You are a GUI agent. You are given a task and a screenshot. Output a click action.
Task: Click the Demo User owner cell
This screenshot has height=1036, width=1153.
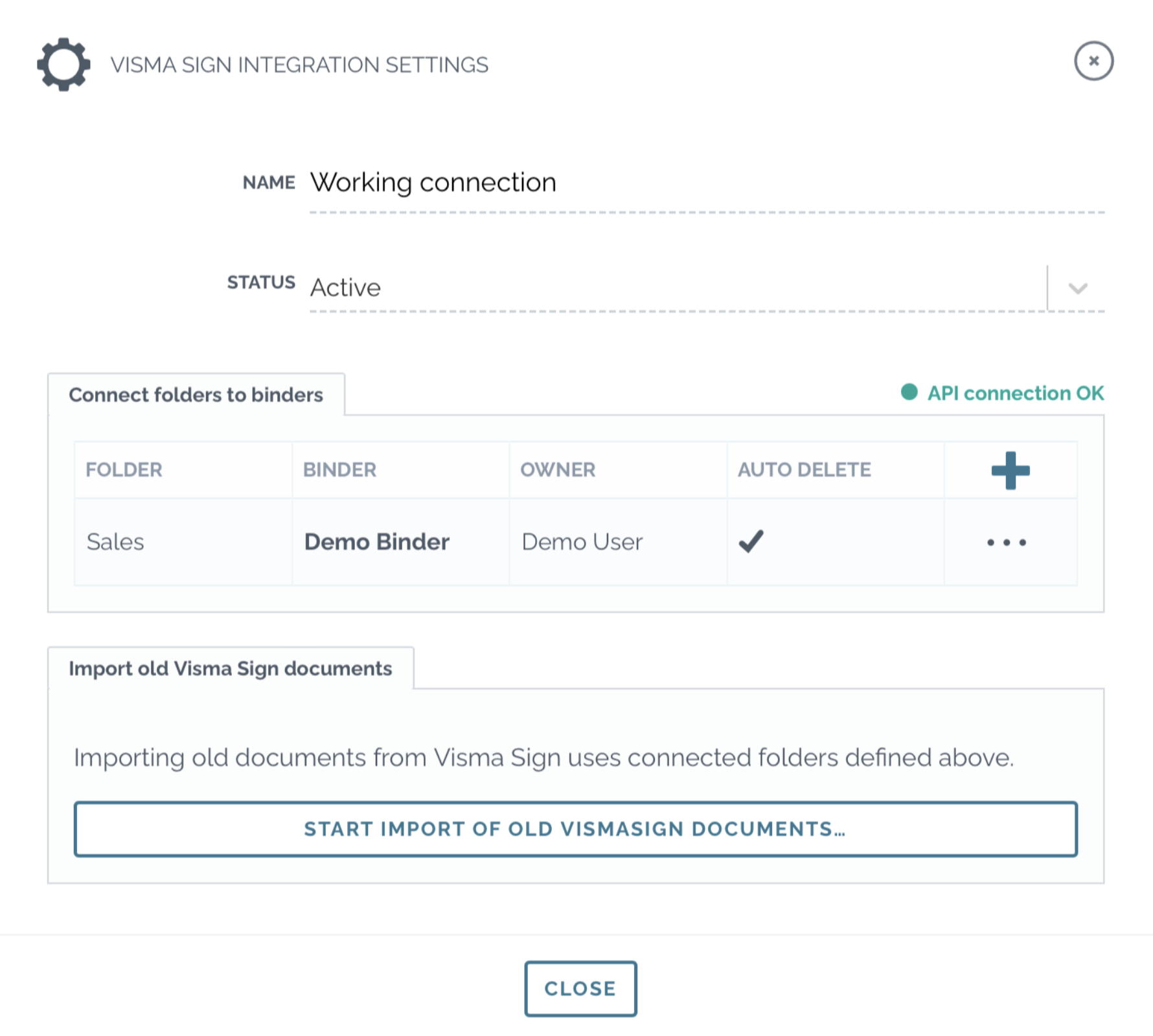[x=618, y=542]
